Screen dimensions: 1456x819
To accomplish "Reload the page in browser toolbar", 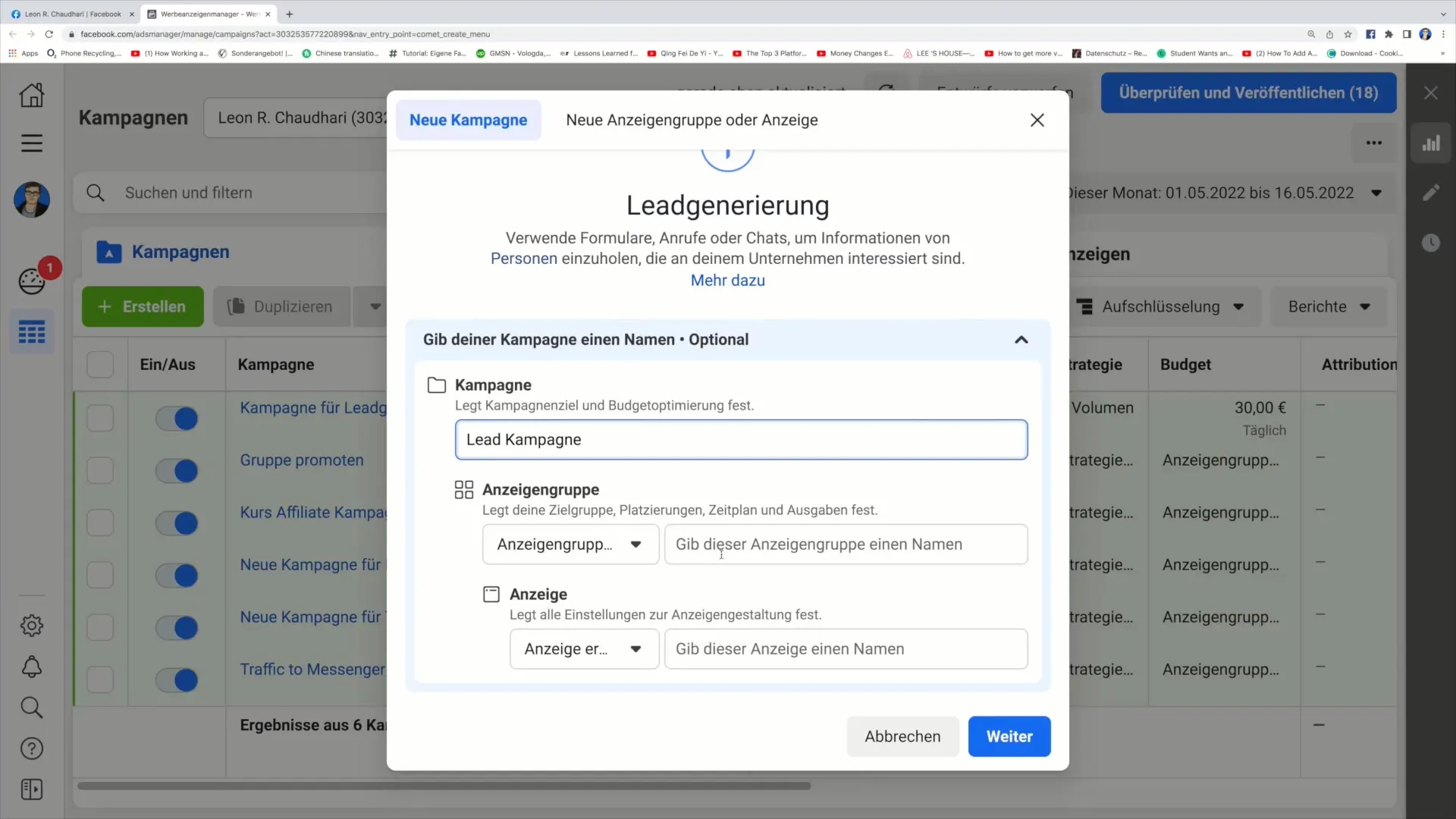I will 49,34.
